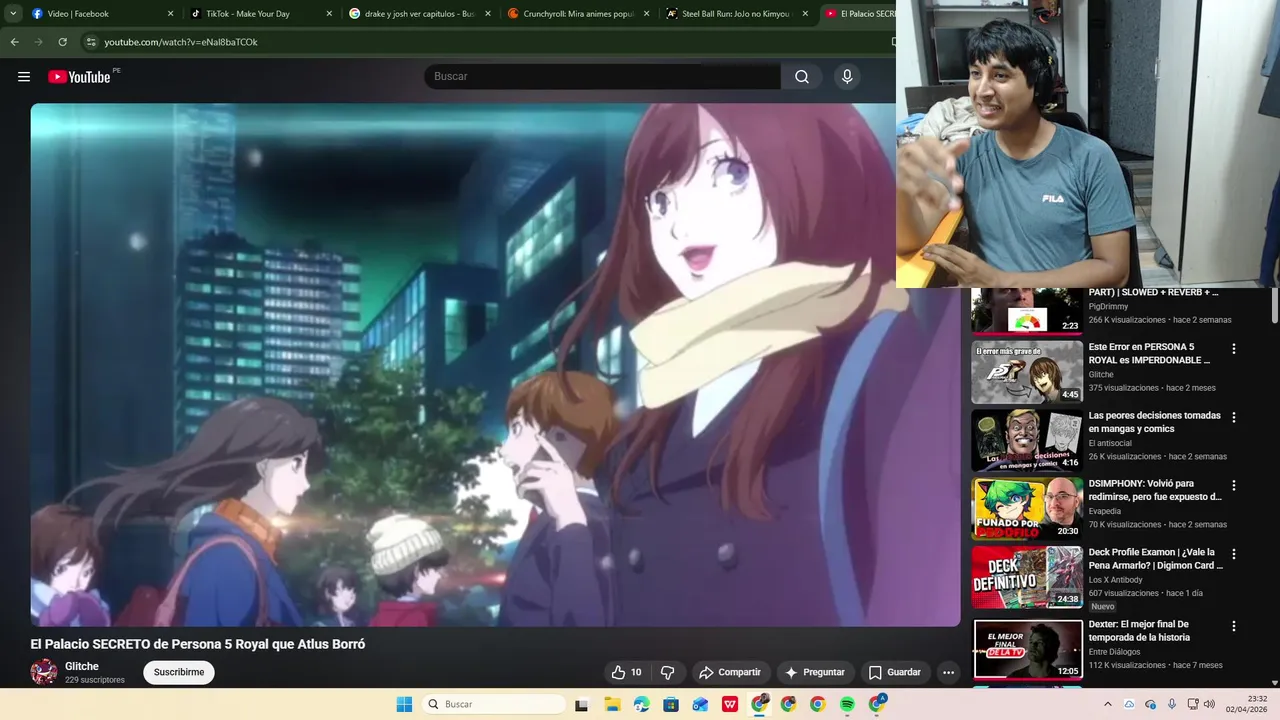Focus the YouTube Buscar search field
This screenshot has height=720, width=1280.
tap(603, 77)
